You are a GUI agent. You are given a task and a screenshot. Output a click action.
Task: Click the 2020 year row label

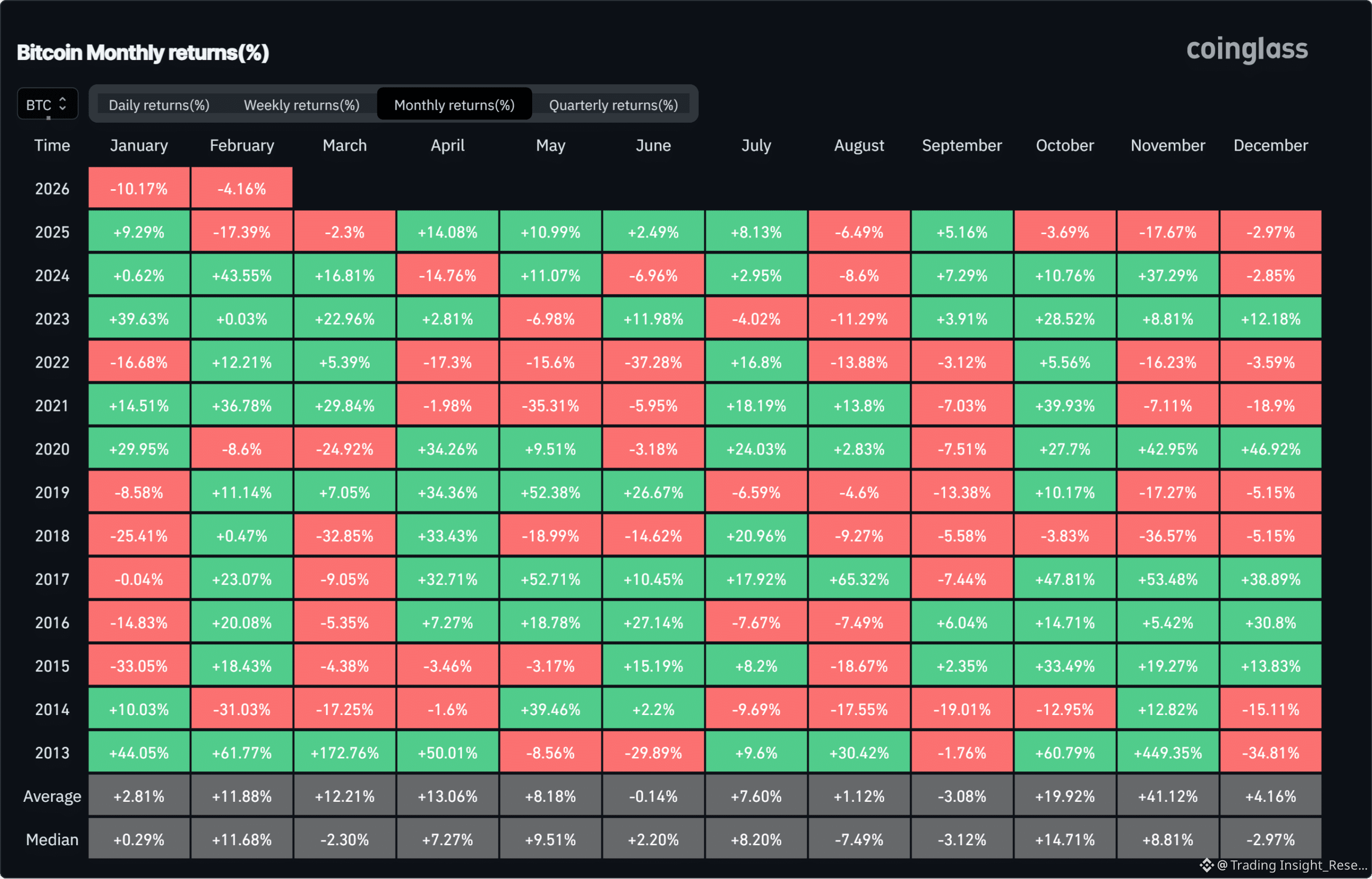point(52,449)
